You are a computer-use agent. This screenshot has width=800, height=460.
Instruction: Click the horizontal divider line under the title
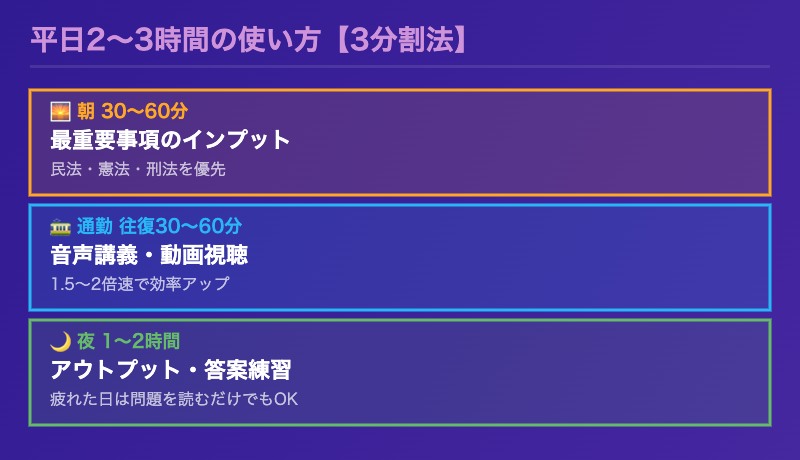tap(400, 67)
